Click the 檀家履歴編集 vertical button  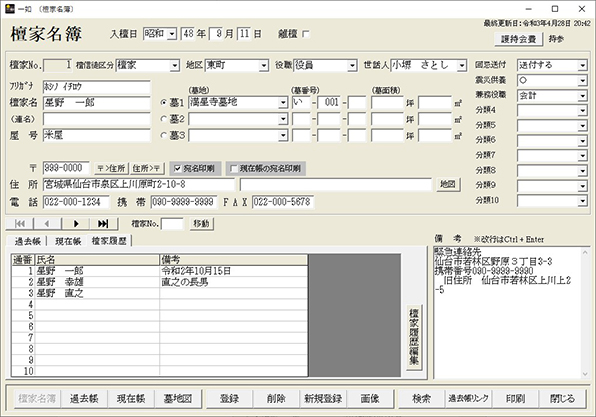[x=414, y=336]
